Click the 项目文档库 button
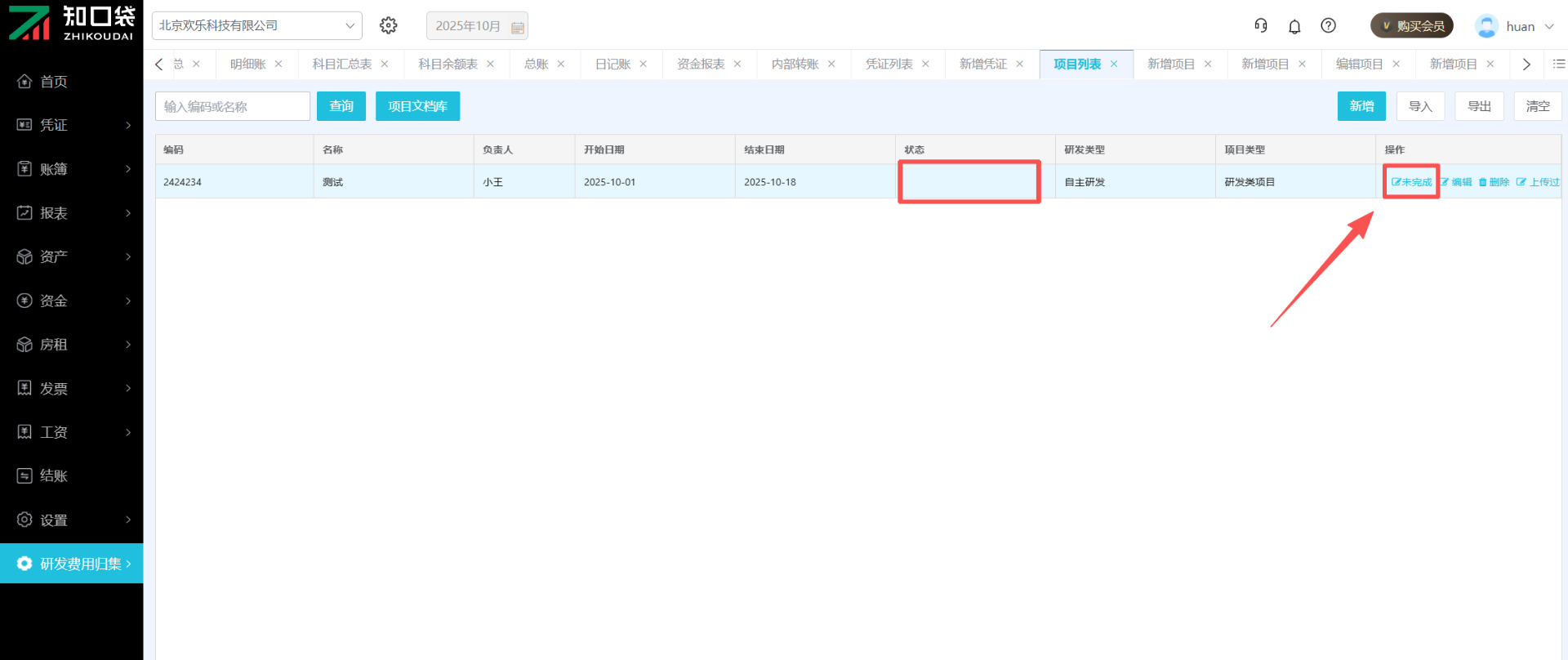This screenshot has height=660, width=1568. click(x=417, y=106)
